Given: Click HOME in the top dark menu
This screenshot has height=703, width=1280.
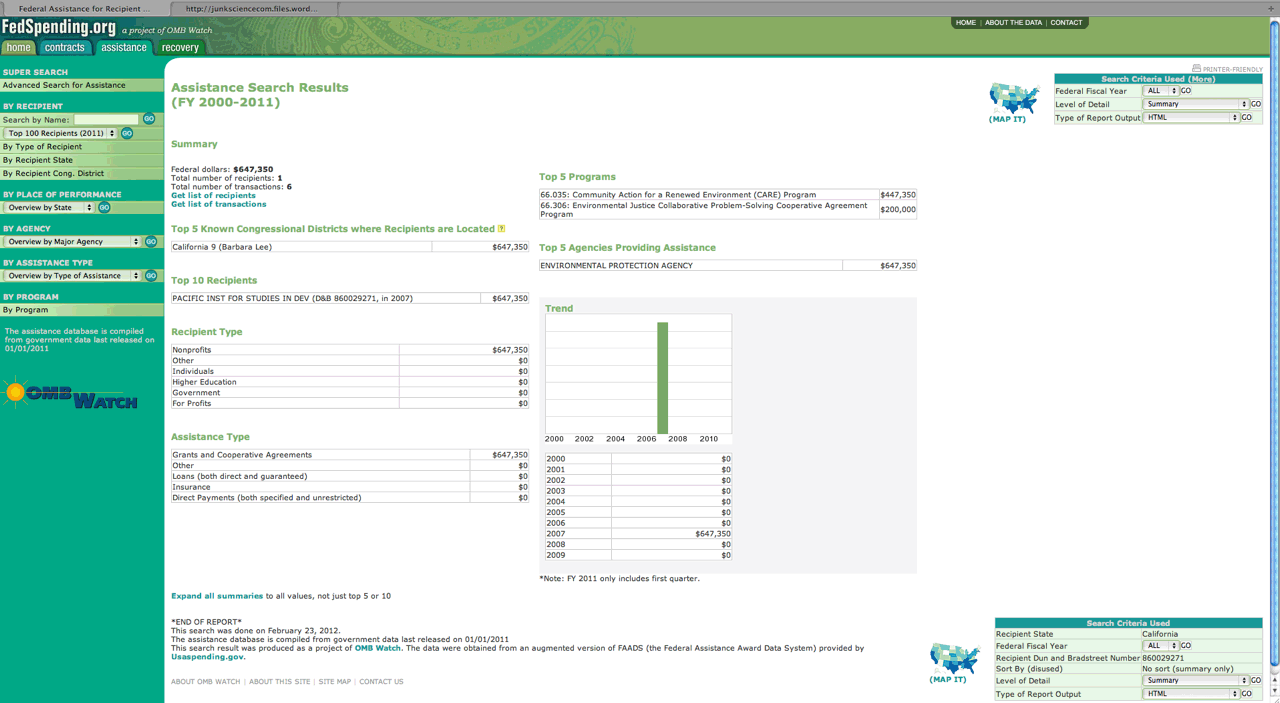Looking at the screenshot, I should point(965,22).
